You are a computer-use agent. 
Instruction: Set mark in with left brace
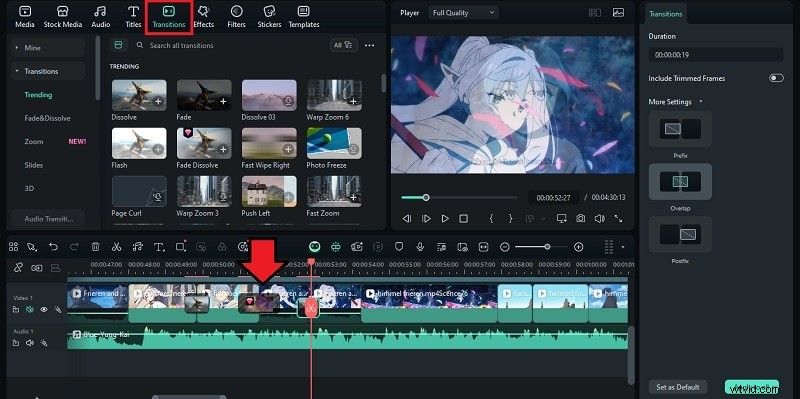click(x=491, y=218)
